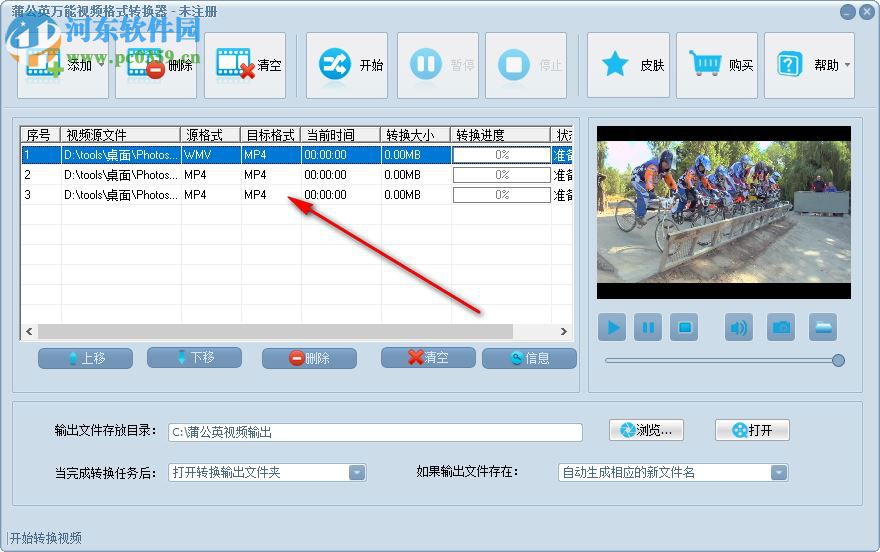Click the 打开 output folder button
Screen dimensions: 880x552
click(x=753, y=430)
